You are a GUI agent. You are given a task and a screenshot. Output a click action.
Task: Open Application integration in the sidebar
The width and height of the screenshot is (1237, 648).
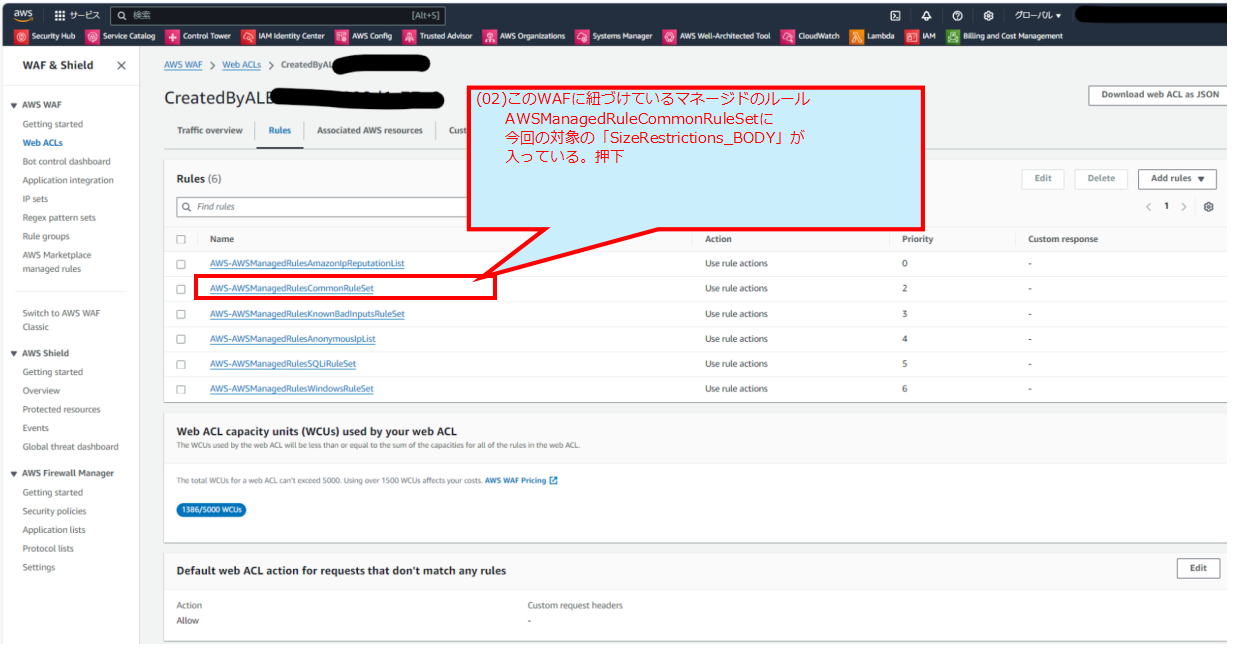click(68, 181)
